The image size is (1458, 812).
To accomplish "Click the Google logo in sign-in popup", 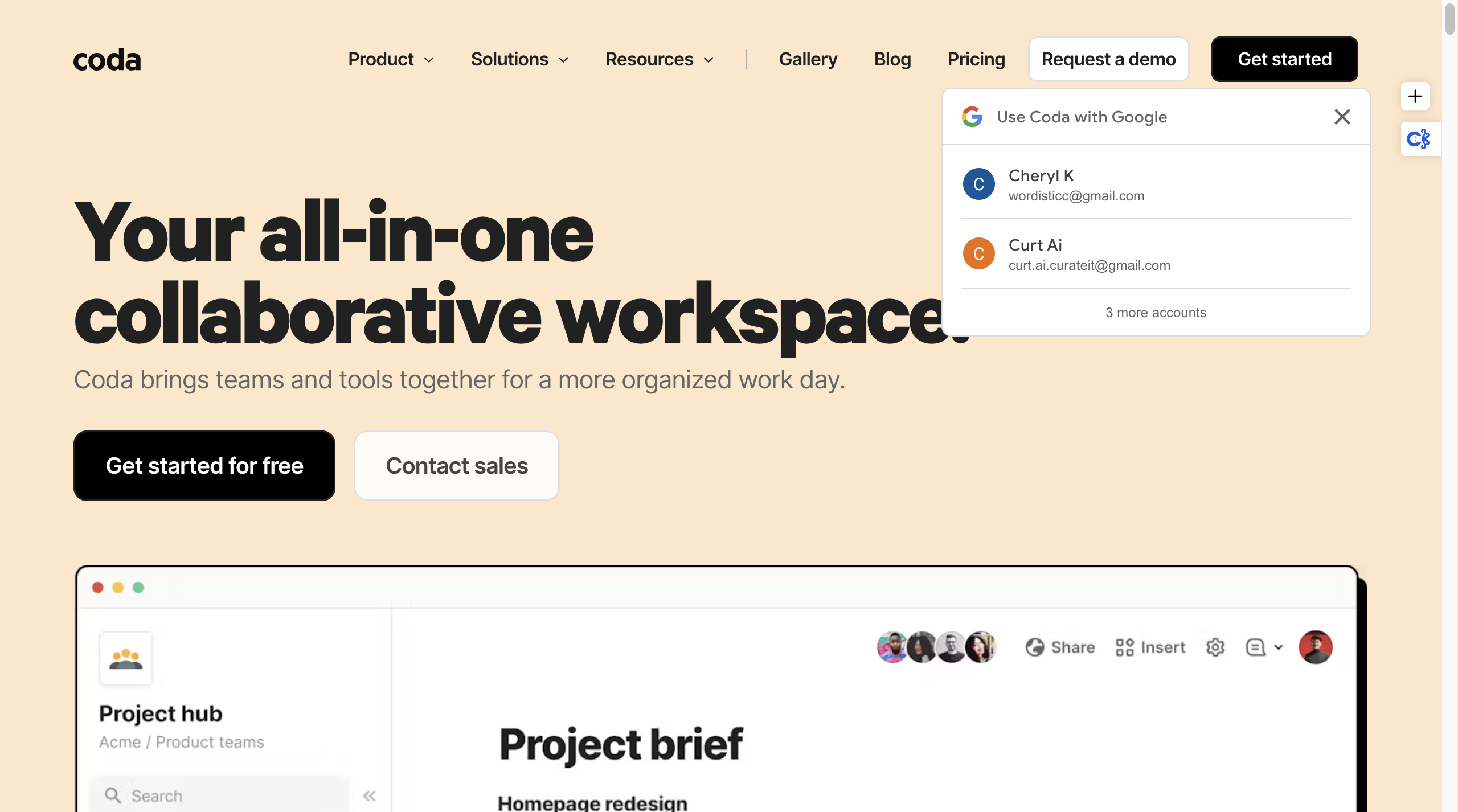I will point(972,117).
